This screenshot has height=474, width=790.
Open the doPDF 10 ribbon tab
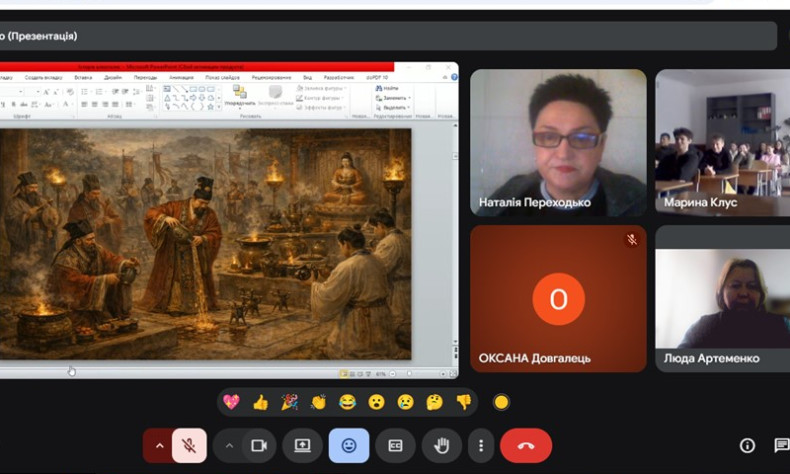click(x=377, y=78)
